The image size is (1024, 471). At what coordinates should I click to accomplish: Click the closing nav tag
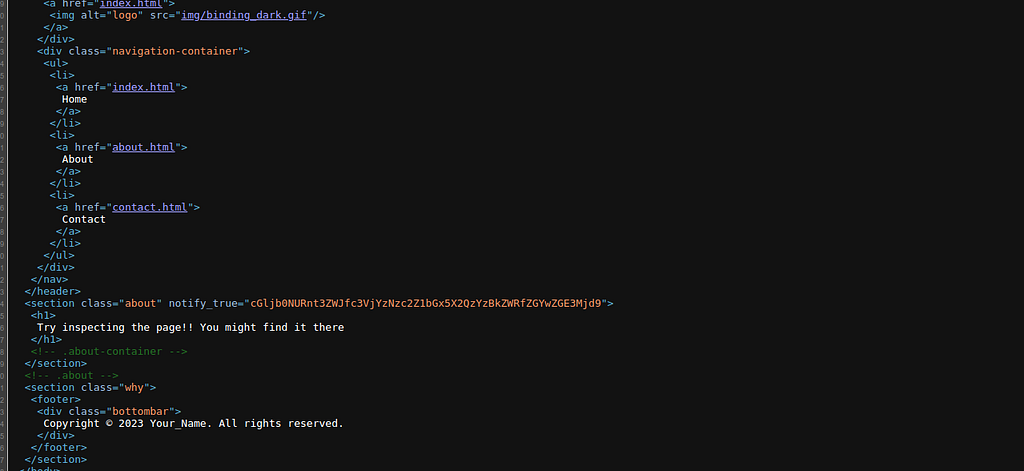coord(50,280)
